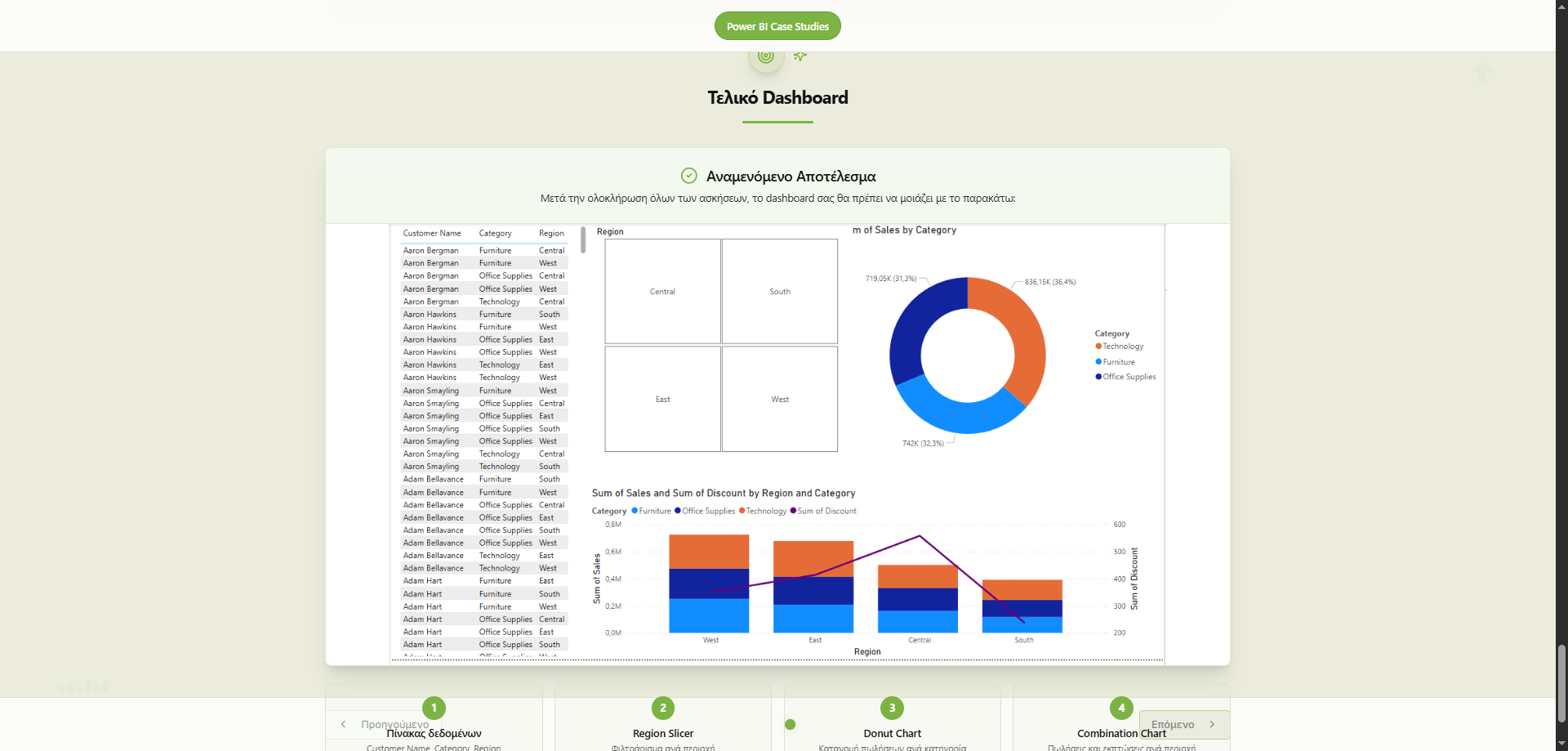The image size is (1568, 751).
Task: Click the green checkmark beside Αναμενόμενο Αποτέλεσμα
Action: pyautogui.click(x=688, y=176)
